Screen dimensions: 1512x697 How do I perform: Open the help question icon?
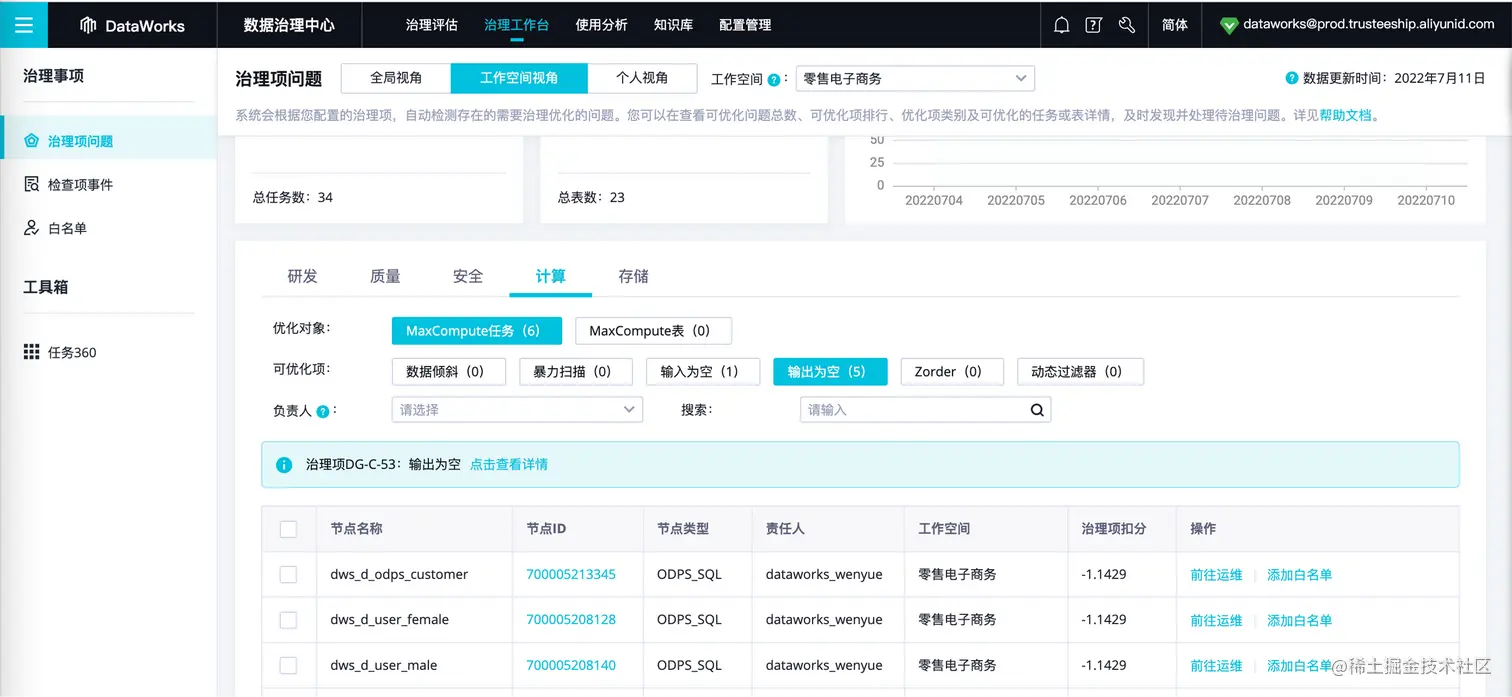1094,25
